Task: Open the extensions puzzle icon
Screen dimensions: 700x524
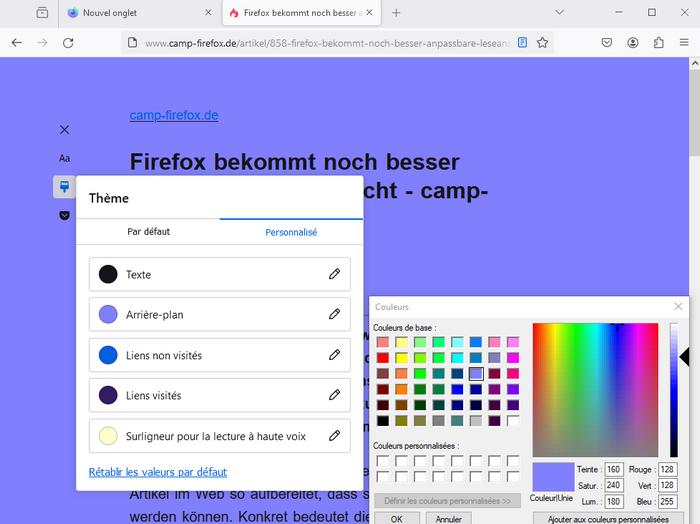Action: click(658, 43)
